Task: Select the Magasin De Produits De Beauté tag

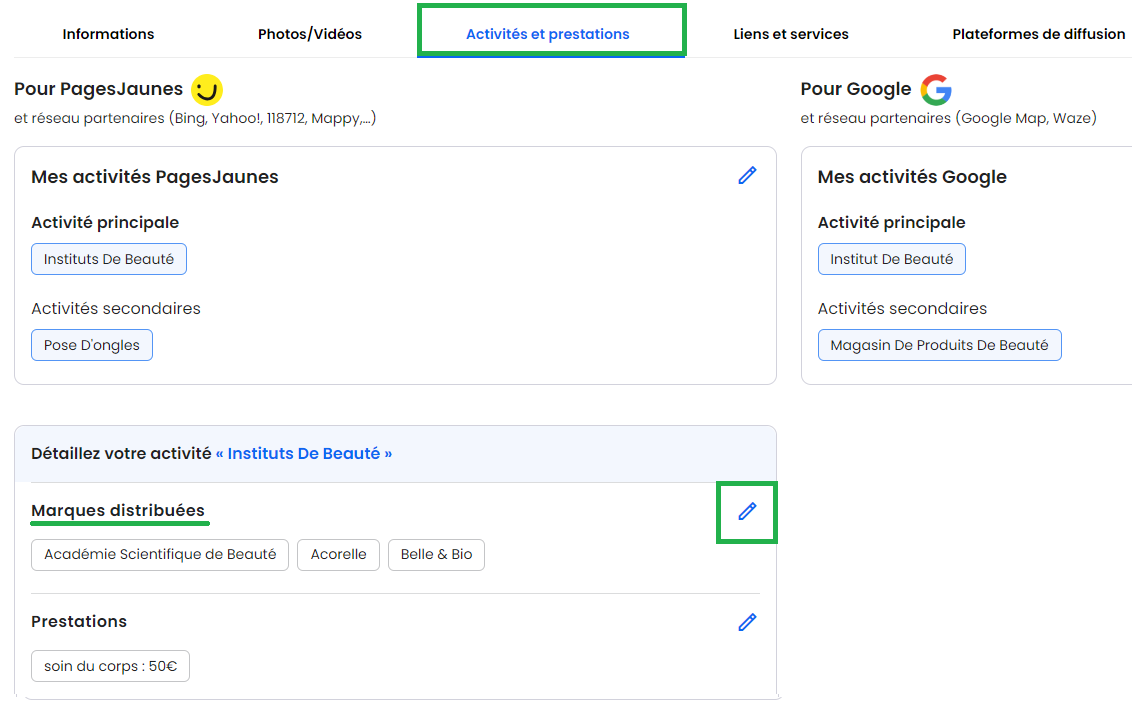Action: (x=939, y=345)
